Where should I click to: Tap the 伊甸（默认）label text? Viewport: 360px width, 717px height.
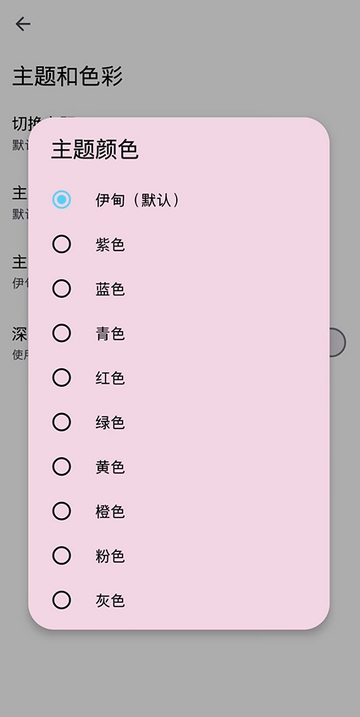click(138, 200)
